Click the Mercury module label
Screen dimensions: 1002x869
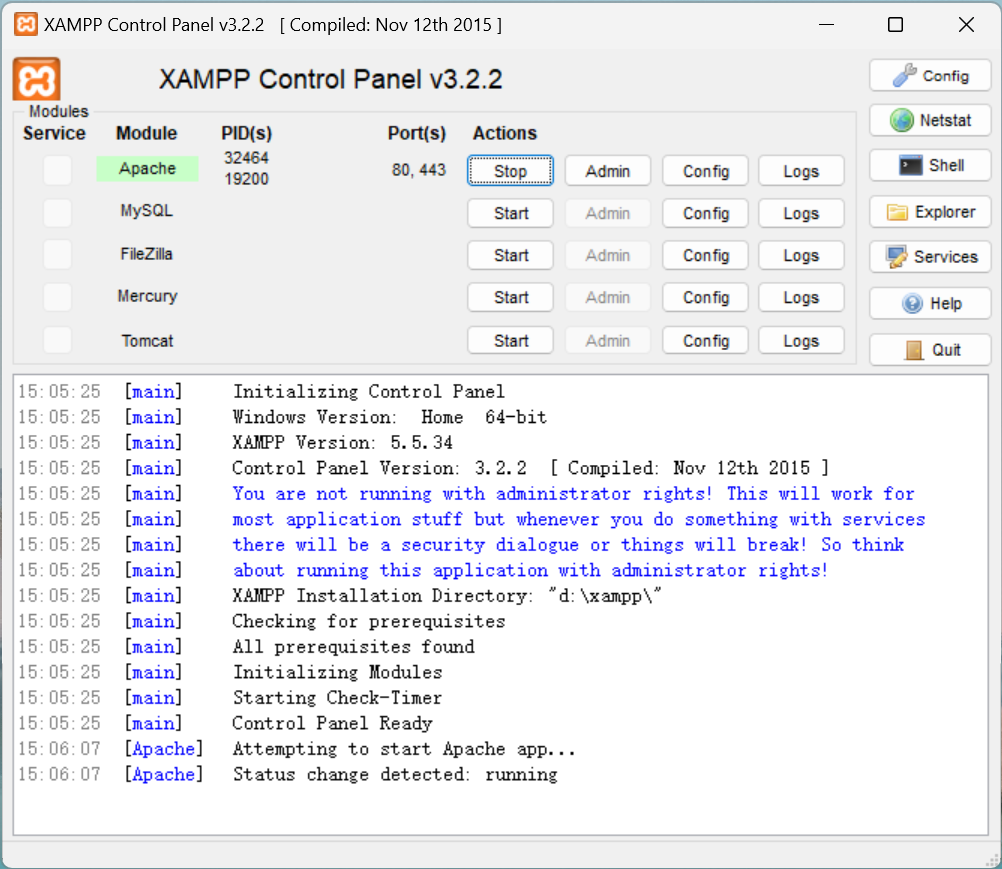coord(147,296)
